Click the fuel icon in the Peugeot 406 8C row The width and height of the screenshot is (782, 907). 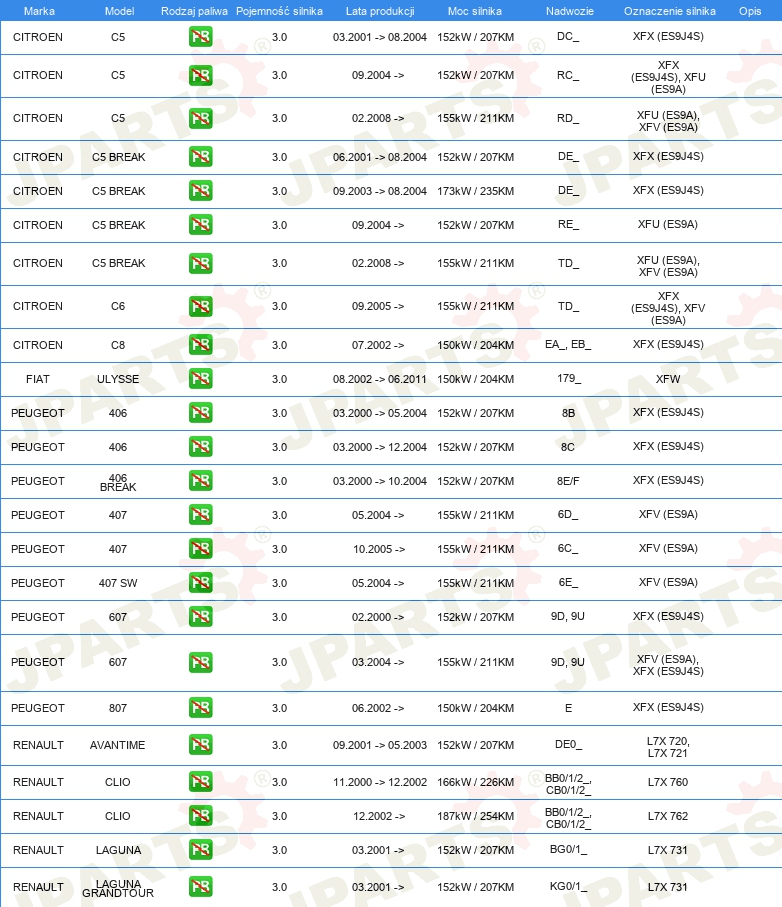(201, 447)
